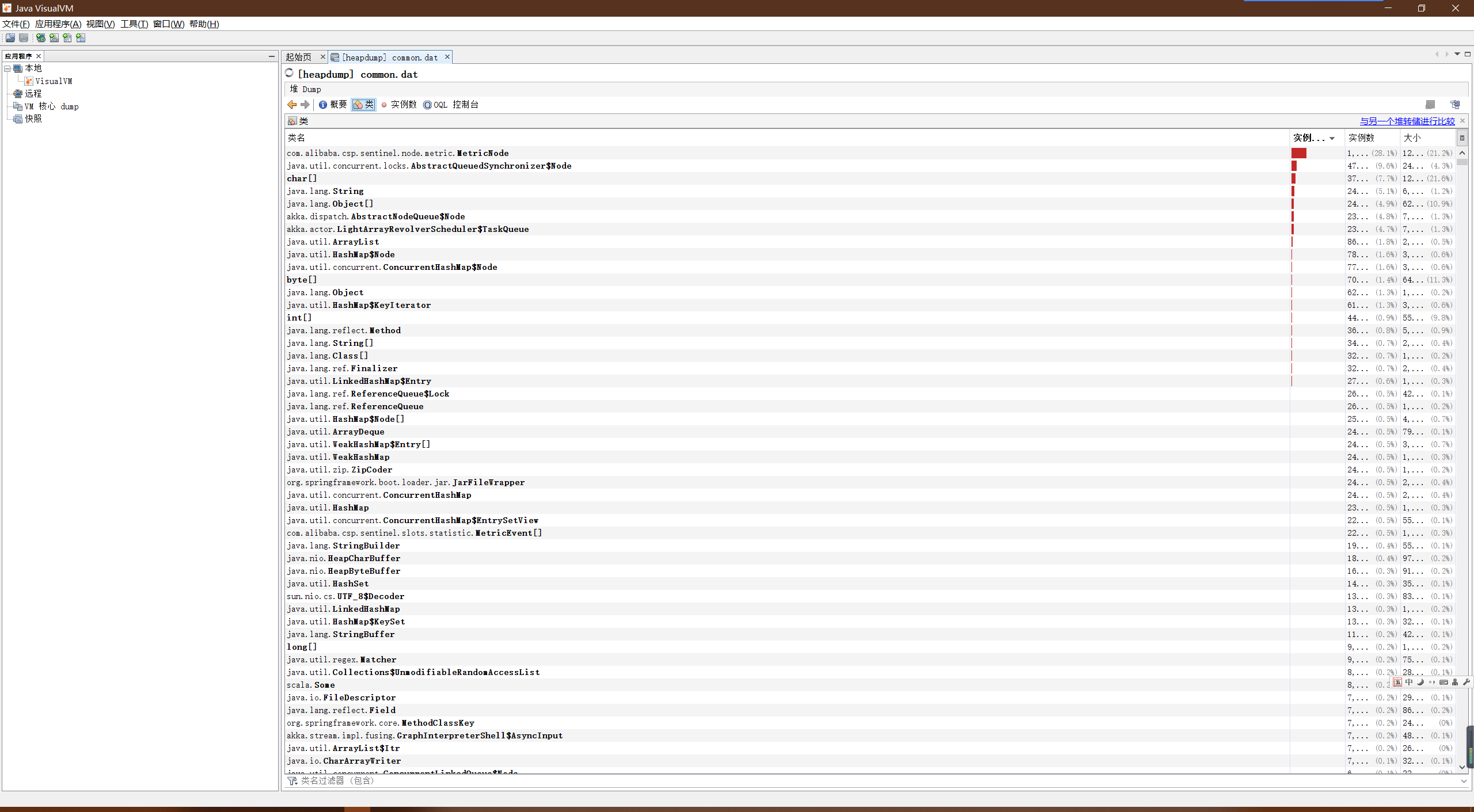Click column chooser icon in table header

[1461, 138]
